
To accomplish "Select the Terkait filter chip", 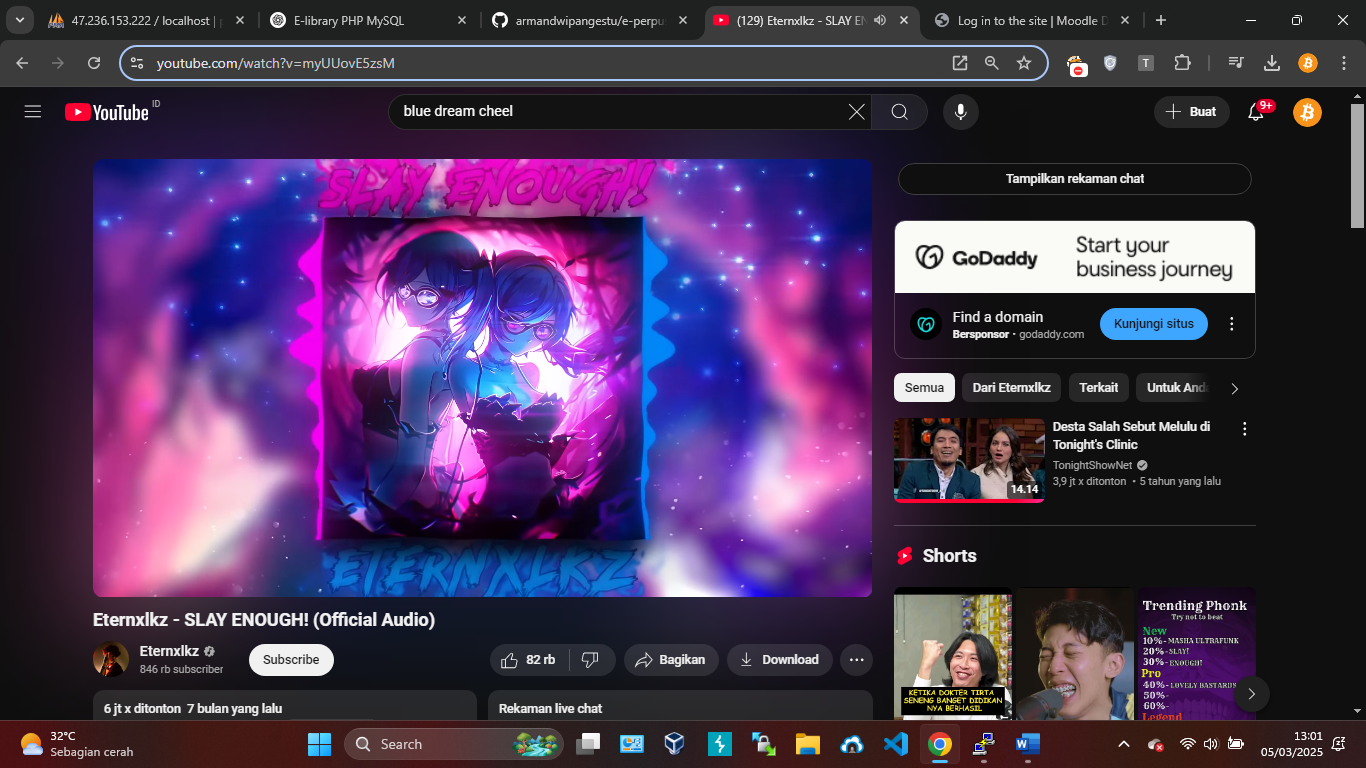I will click(x=1098, y=388).
